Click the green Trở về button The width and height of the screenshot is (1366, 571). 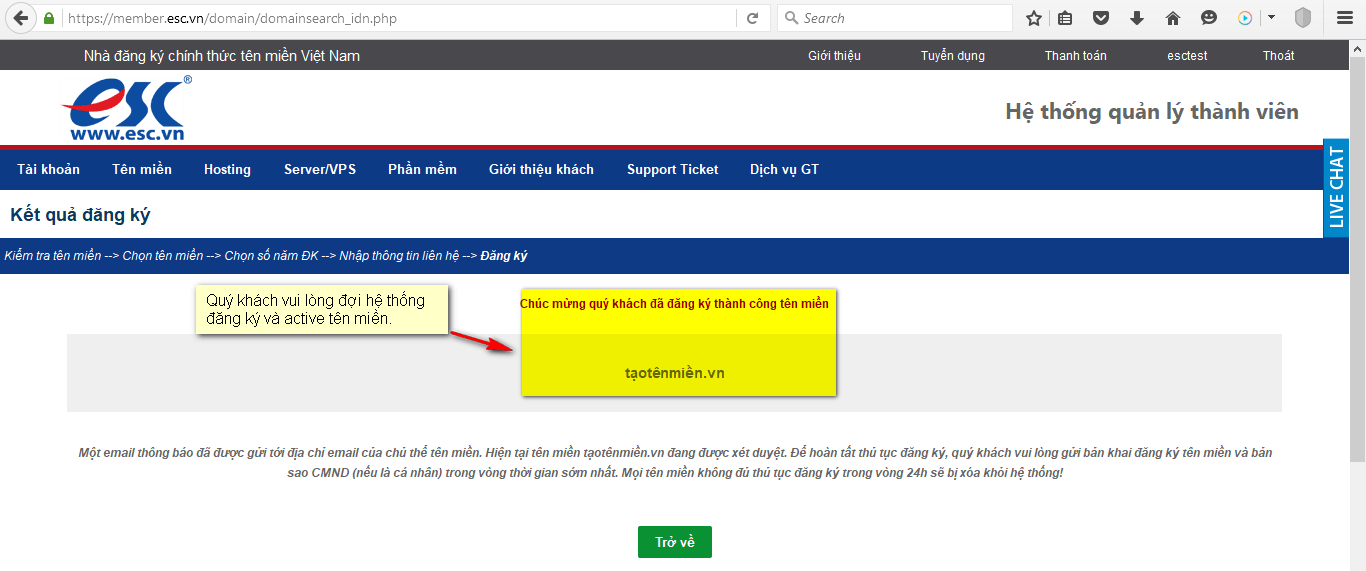pos(675,542)
